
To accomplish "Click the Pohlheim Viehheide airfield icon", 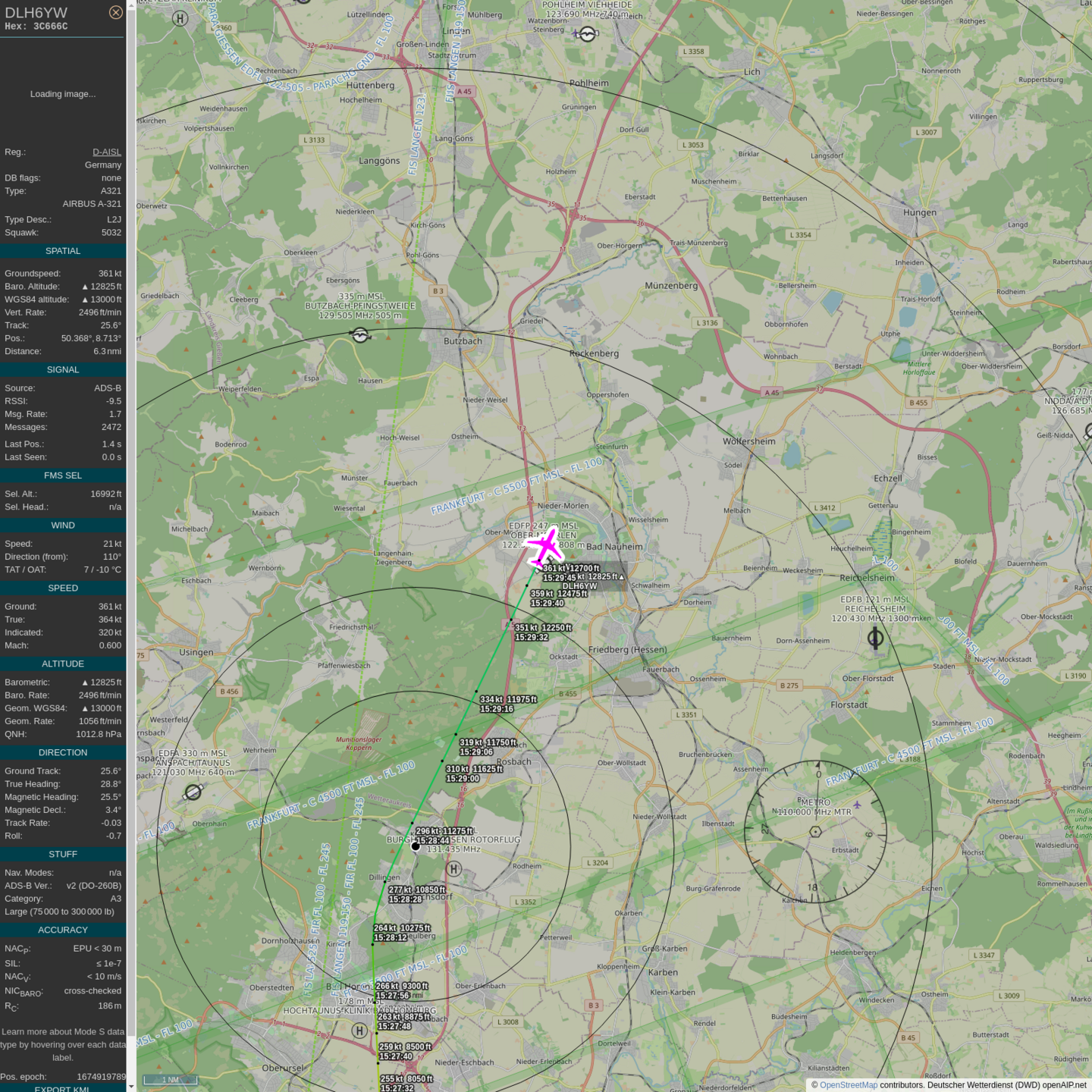I will (x=587, y=34).
